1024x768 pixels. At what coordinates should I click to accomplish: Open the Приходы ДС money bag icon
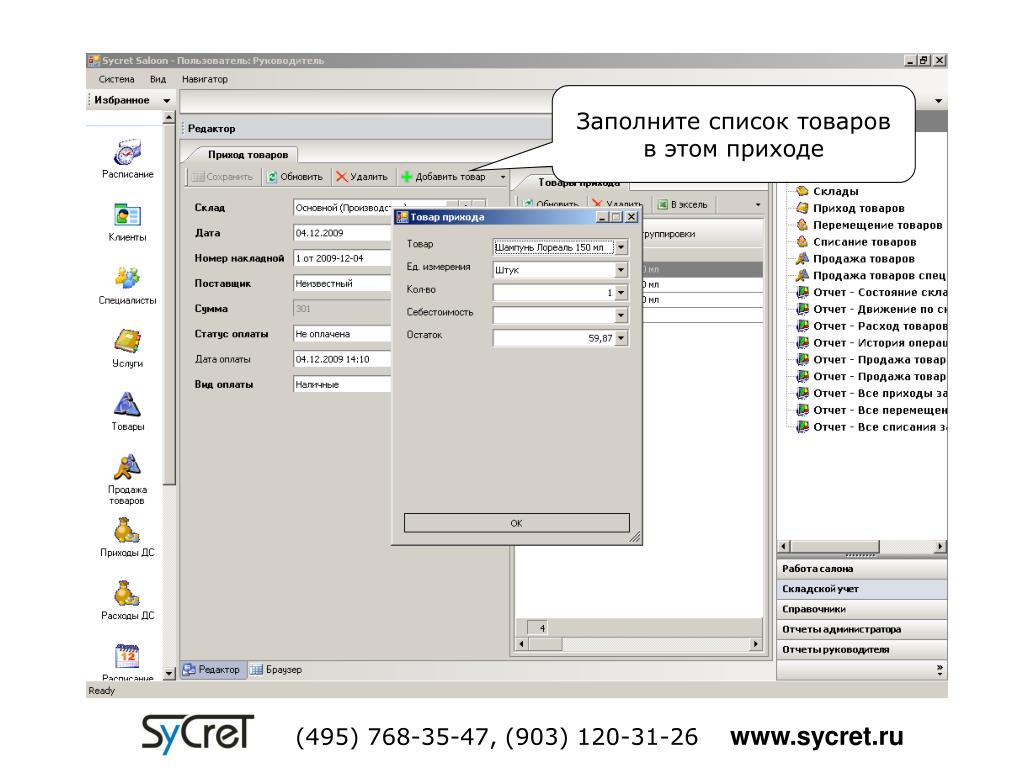coord(127,530)
